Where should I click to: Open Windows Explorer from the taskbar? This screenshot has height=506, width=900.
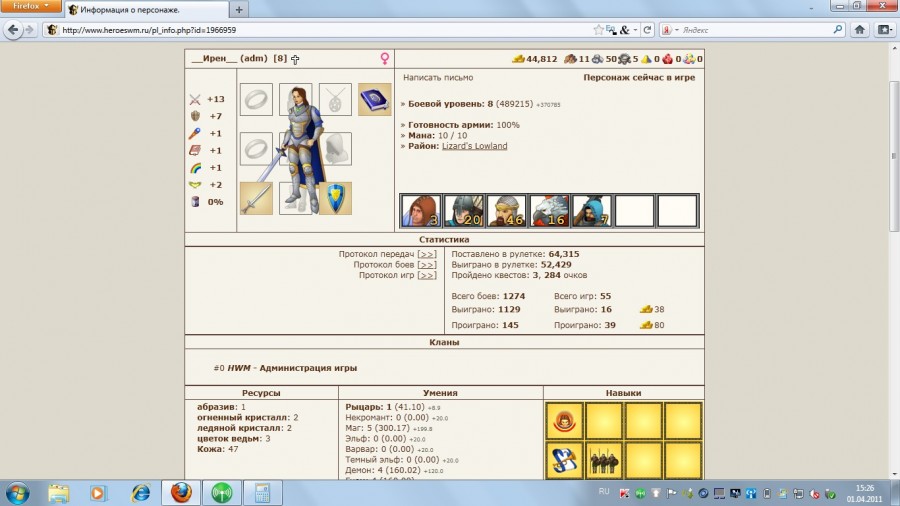59,493
